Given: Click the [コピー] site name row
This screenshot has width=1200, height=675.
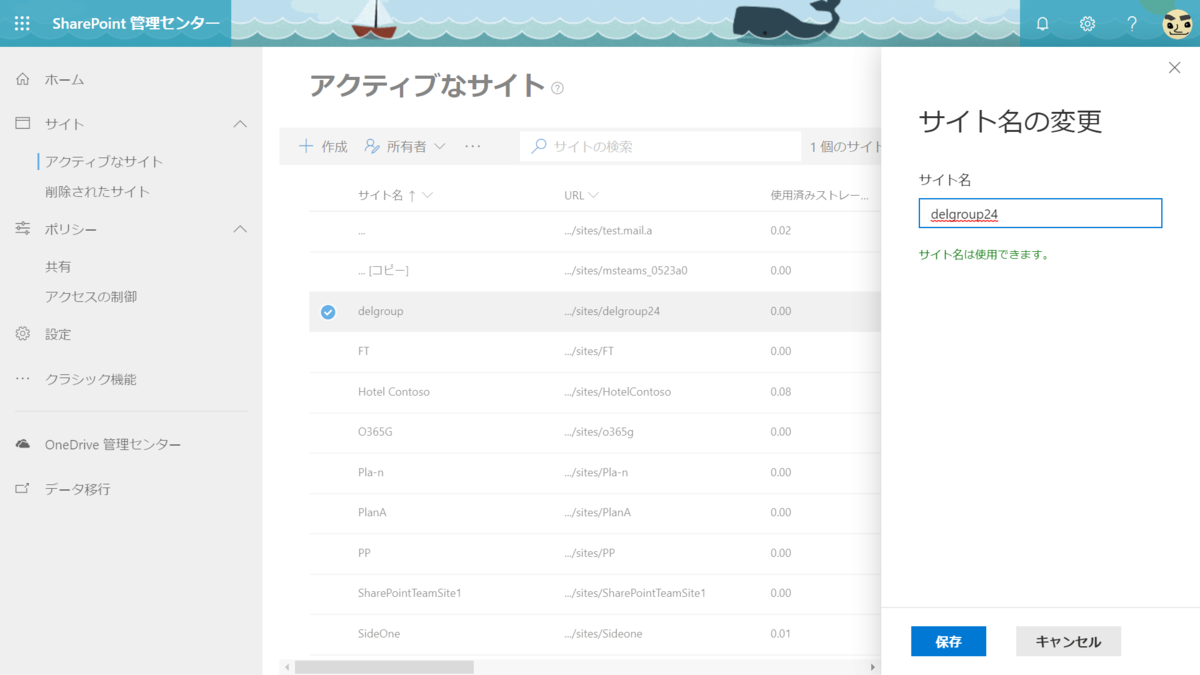Looking at the screenshot, I should point(594,271).
